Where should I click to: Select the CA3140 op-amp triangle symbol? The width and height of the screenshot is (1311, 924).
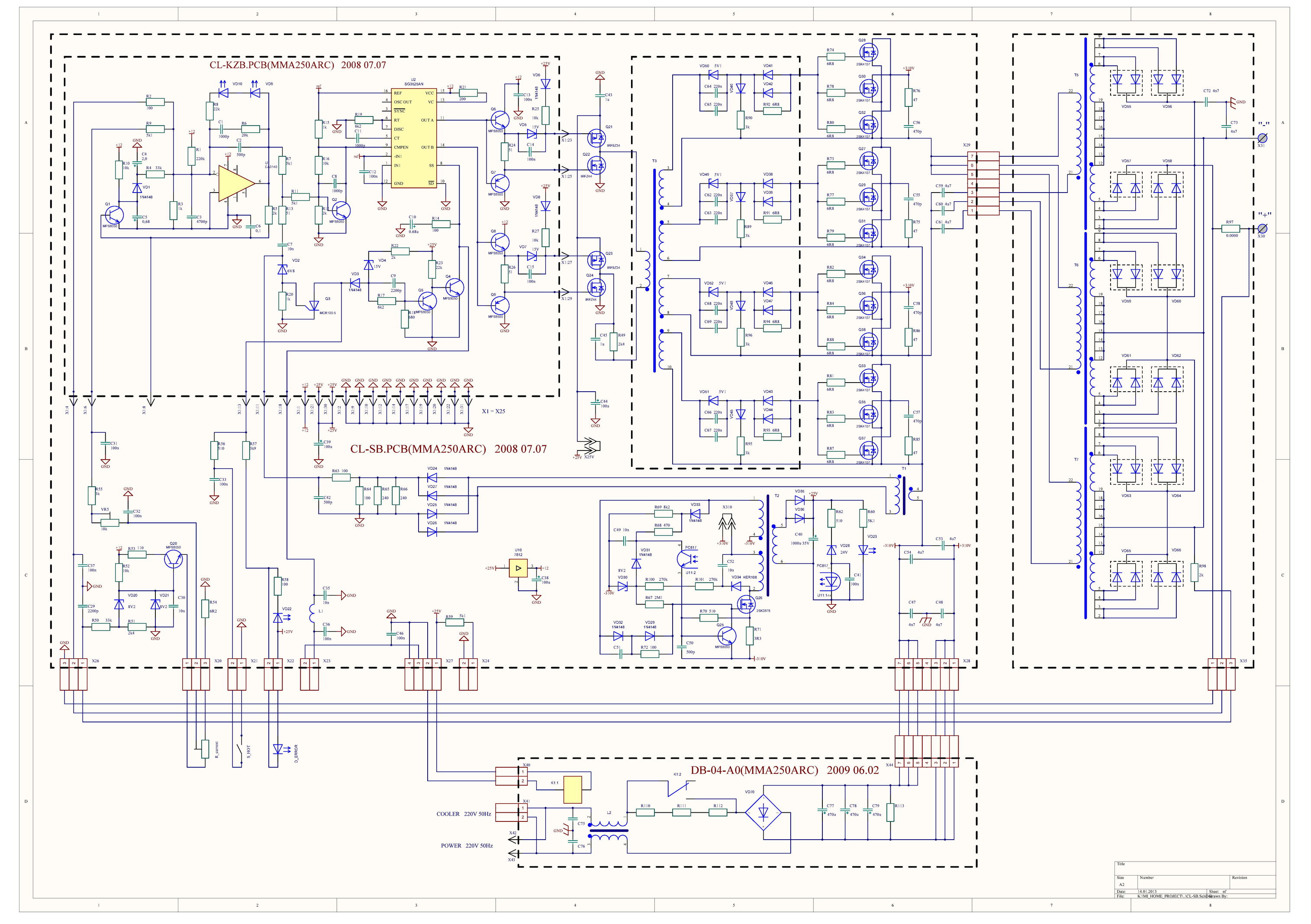236,183
